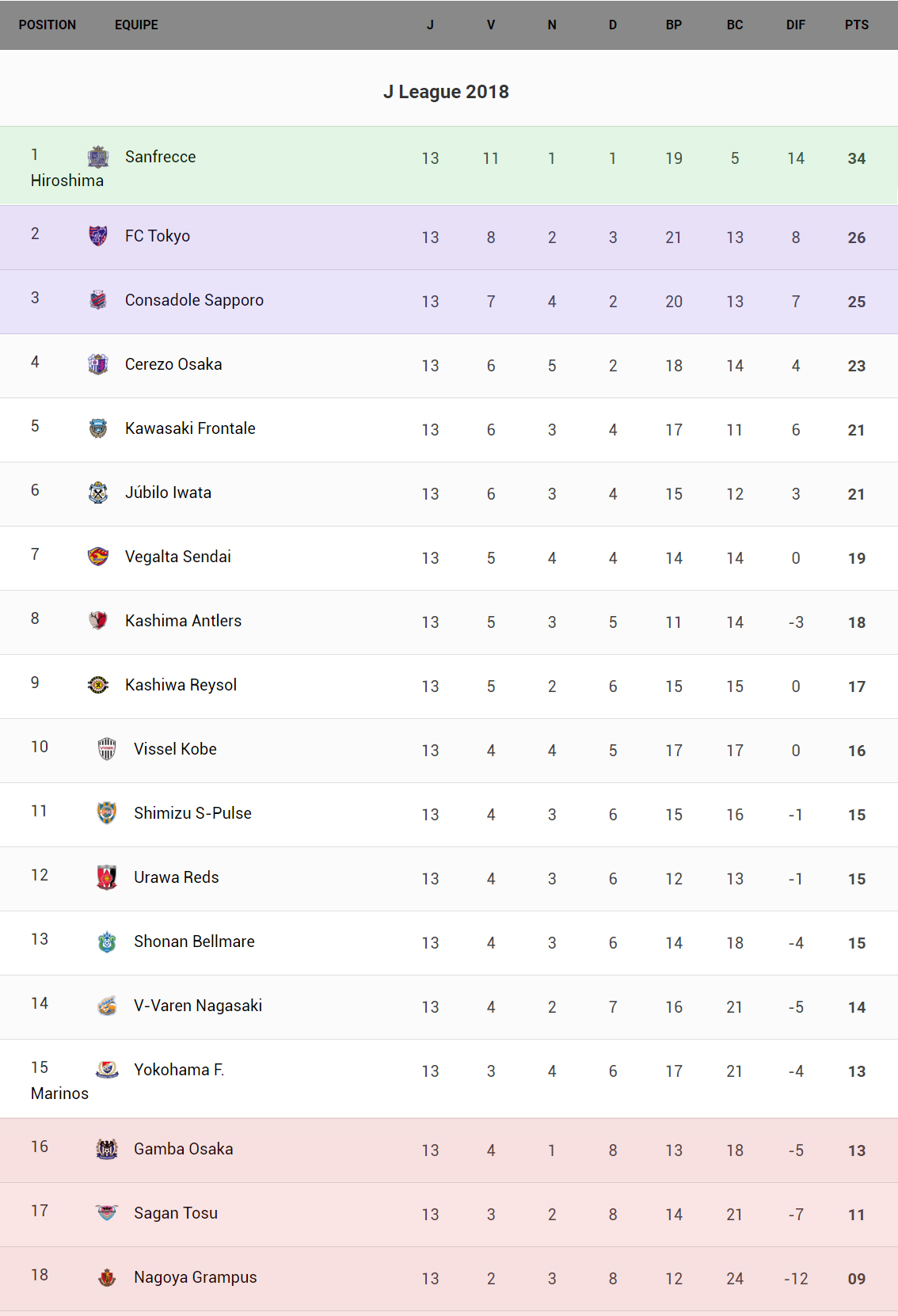
Task: Click the Nagoya Grampus crest icon
Action: (x=107, y=1277)
